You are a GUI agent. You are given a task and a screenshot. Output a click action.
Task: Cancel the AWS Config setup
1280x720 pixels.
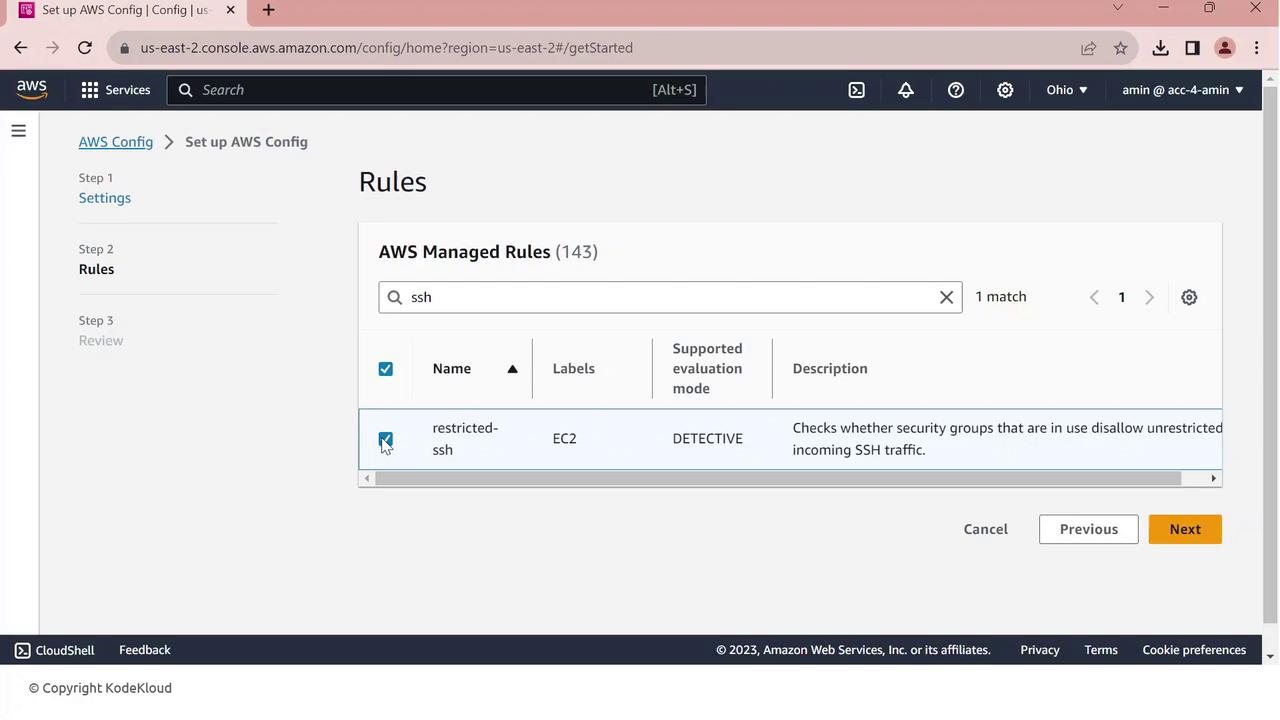tap(986, 529)
